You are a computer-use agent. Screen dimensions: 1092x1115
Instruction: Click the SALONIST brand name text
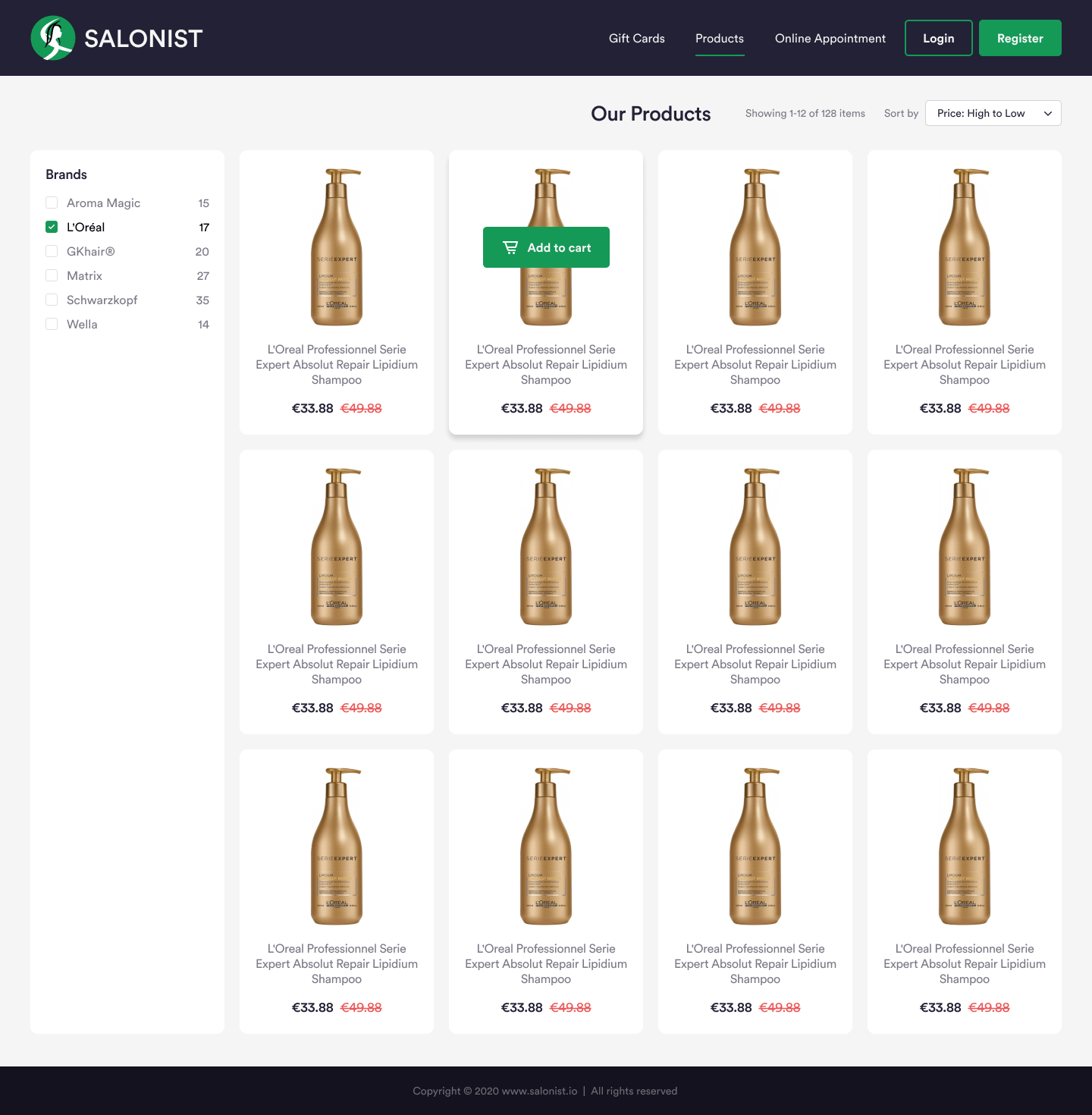143,39
